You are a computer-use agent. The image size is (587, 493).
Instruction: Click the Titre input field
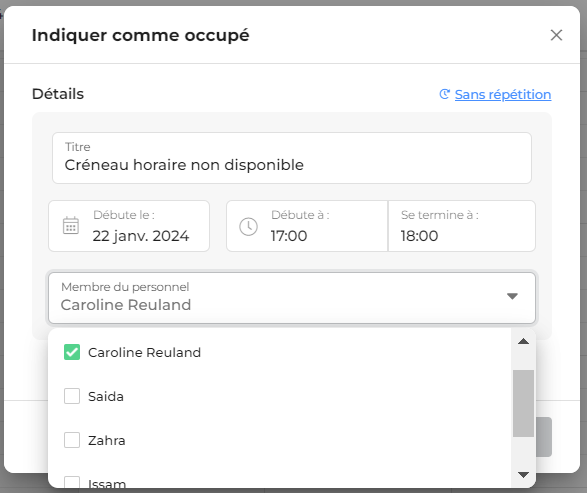pos(292,158)
